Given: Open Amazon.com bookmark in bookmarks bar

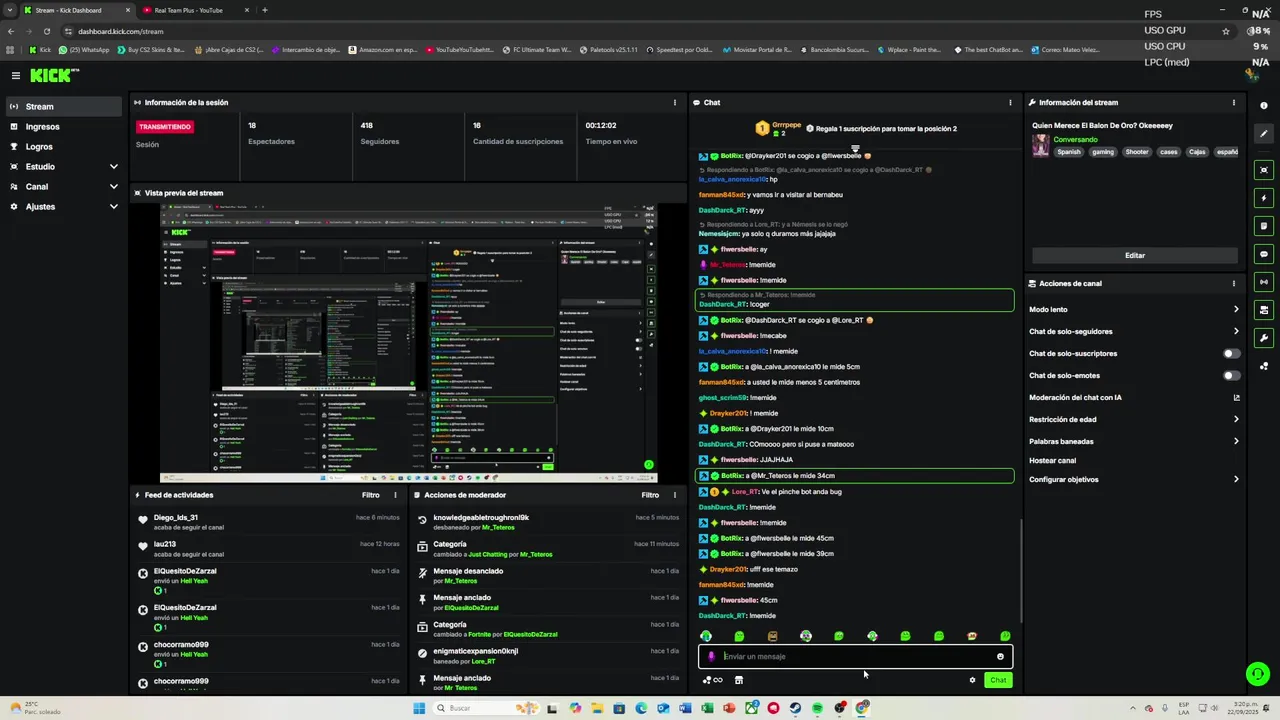Looking at the screenshot, I should point(382,49).
